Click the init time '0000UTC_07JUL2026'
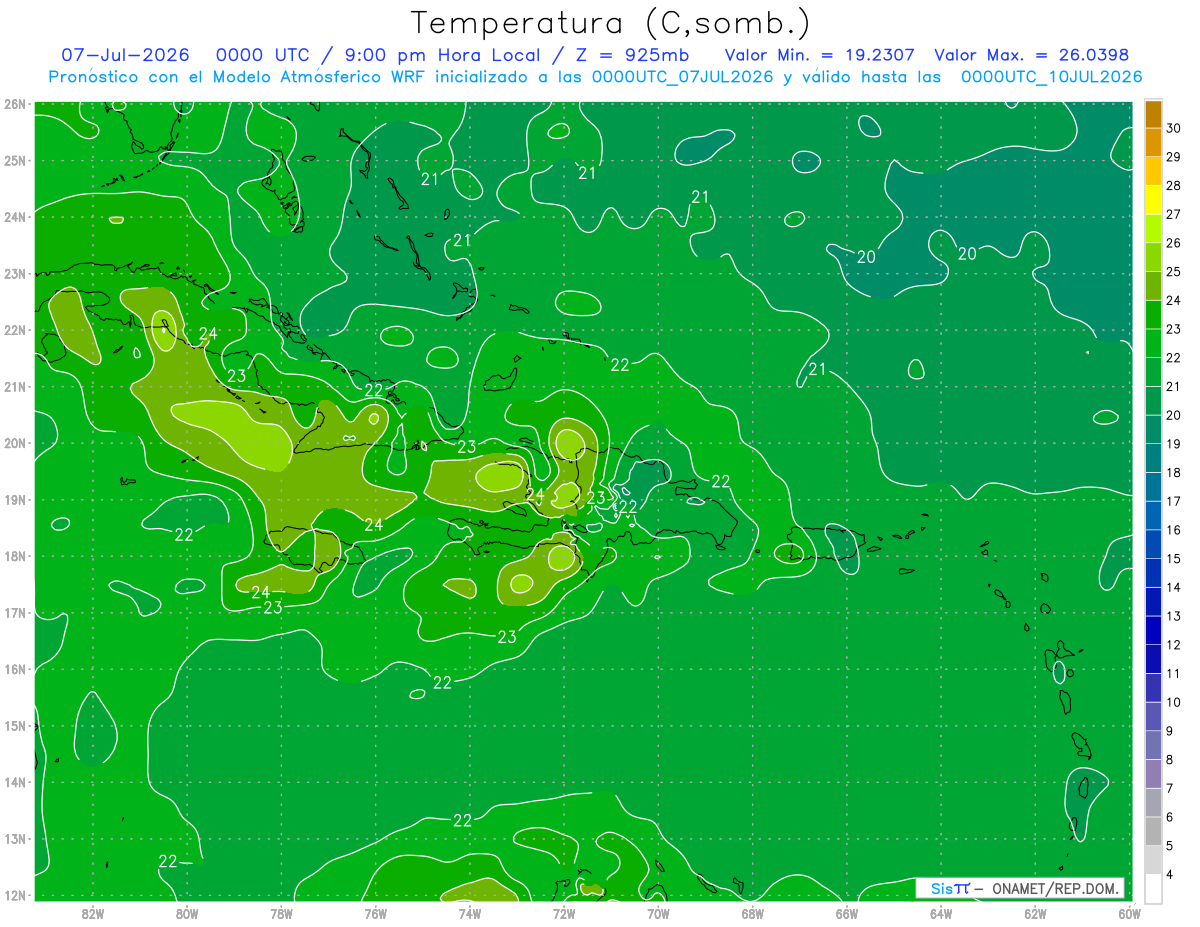The height and width of the screenshot is (927, 1200). point(682,77)
